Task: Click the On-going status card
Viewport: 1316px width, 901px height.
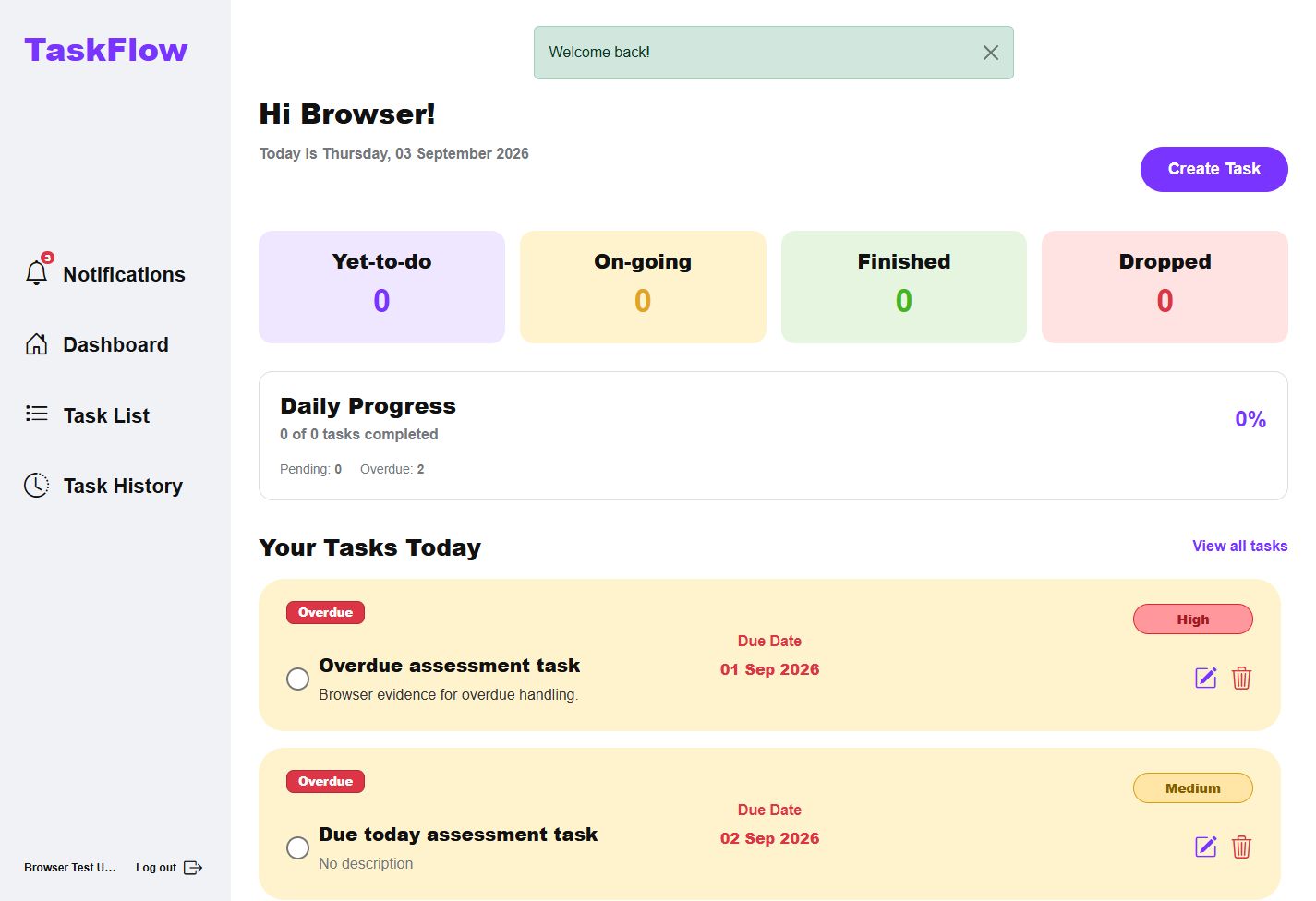Action: (x=643, y=287)
